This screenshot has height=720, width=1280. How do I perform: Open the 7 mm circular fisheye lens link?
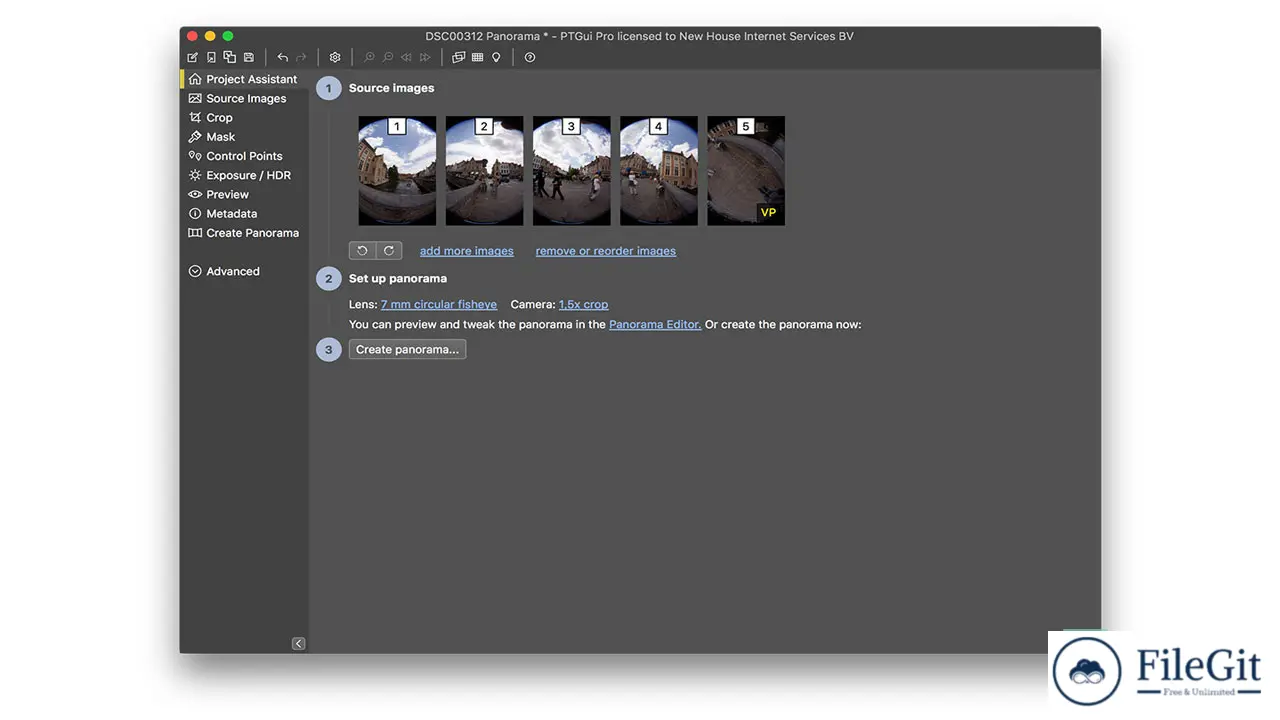point(439,304)
